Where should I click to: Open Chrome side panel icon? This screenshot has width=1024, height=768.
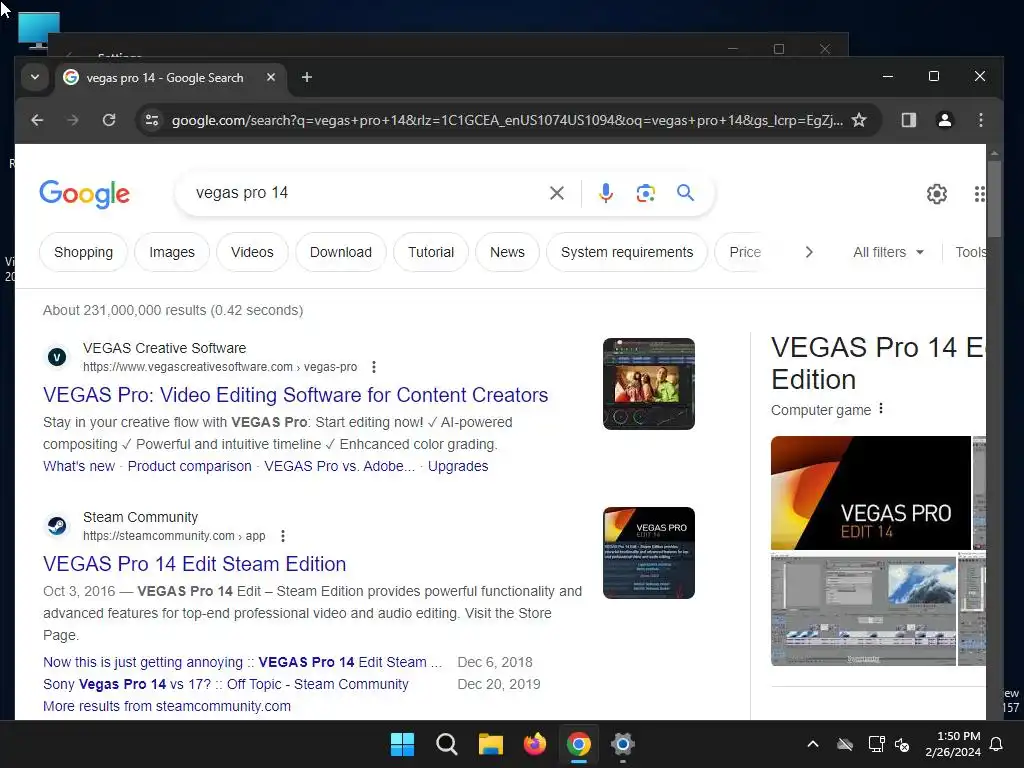click(908, 120)
